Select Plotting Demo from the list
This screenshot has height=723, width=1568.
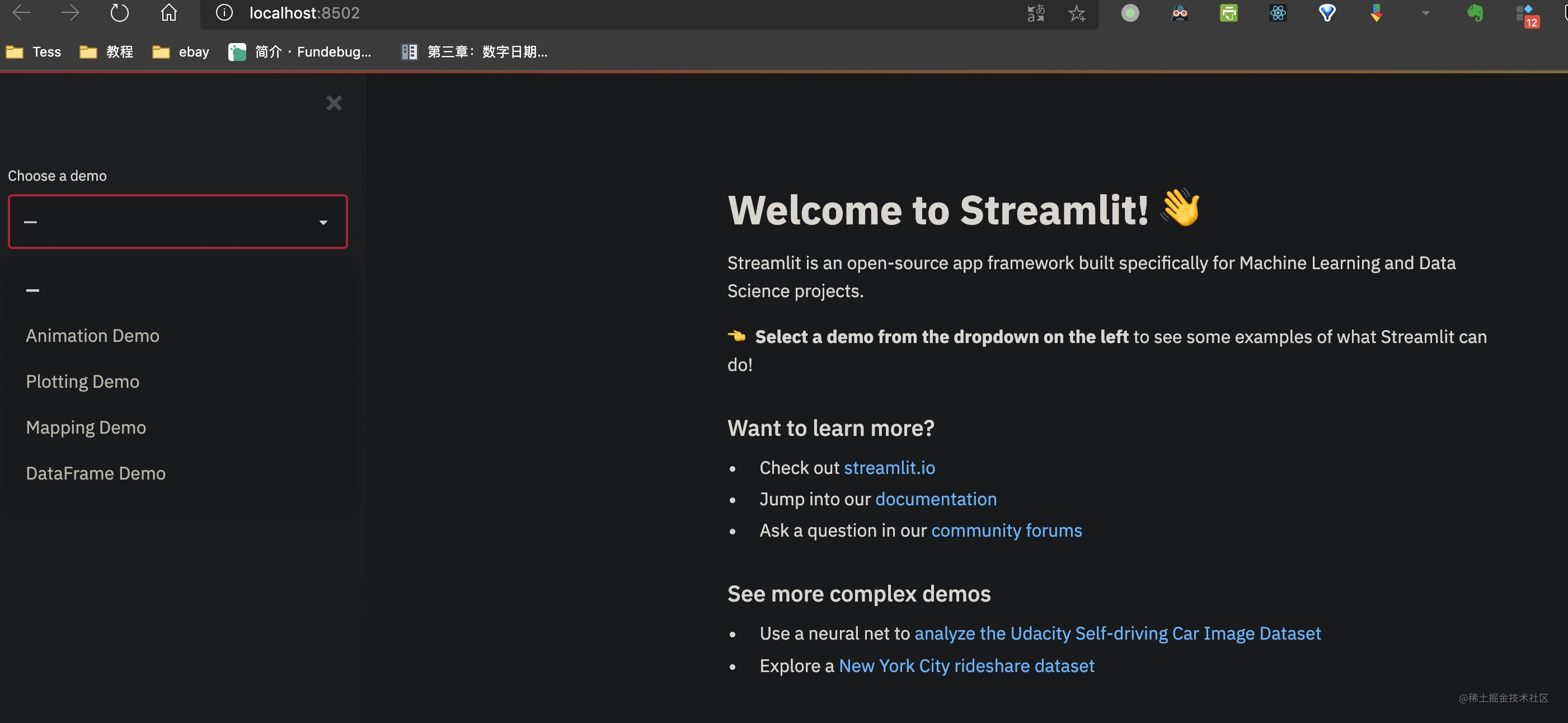point(83,382)
